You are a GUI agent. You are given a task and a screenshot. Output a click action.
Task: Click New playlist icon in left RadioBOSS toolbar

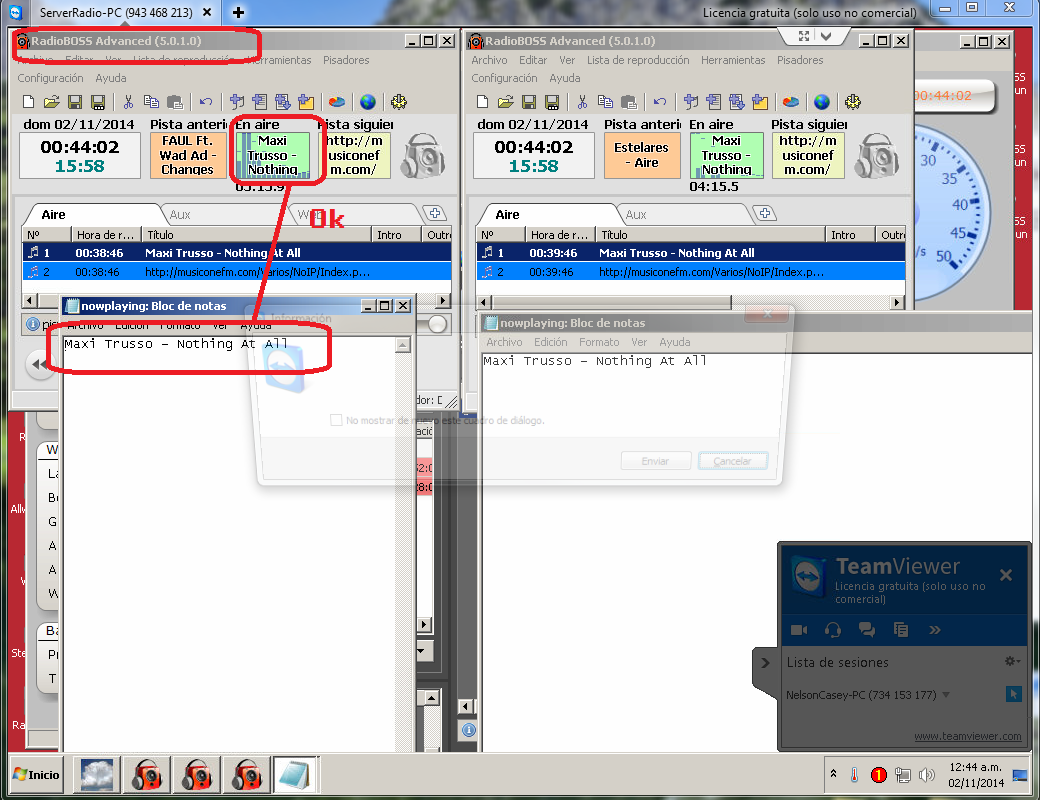(x=29, y=101)
